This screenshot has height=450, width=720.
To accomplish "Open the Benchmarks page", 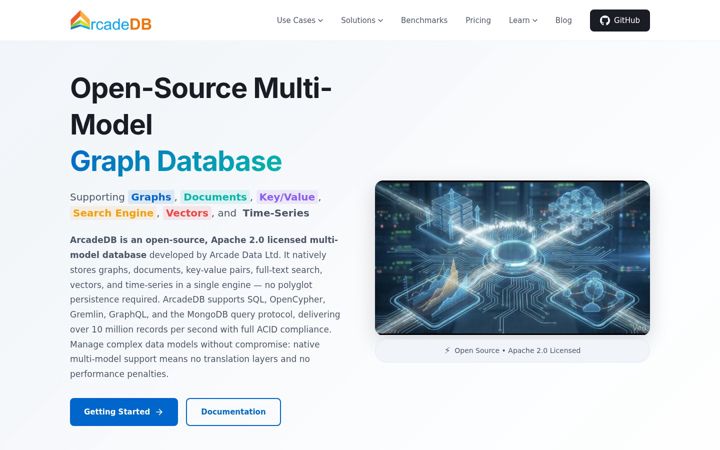I will point(424,20).
